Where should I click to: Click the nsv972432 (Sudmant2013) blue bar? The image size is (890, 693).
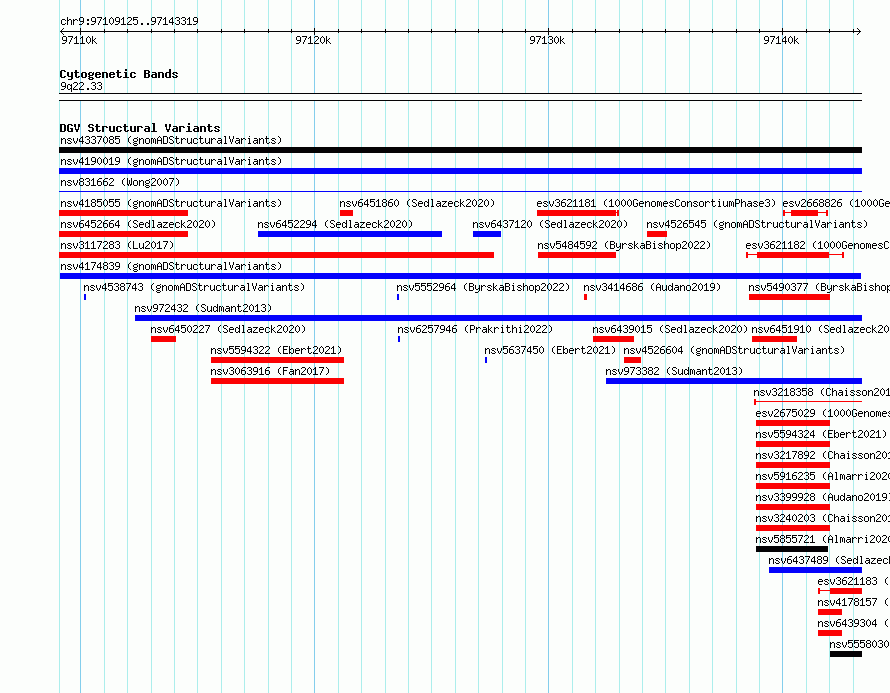click(498, 318)
